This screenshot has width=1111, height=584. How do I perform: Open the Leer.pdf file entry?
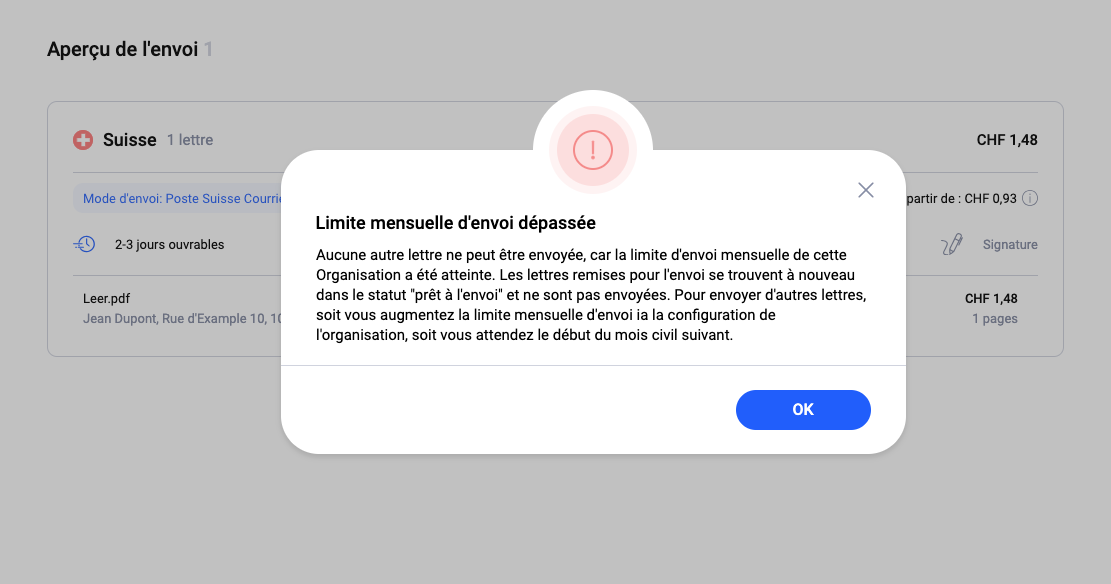(x=106, y=298)
